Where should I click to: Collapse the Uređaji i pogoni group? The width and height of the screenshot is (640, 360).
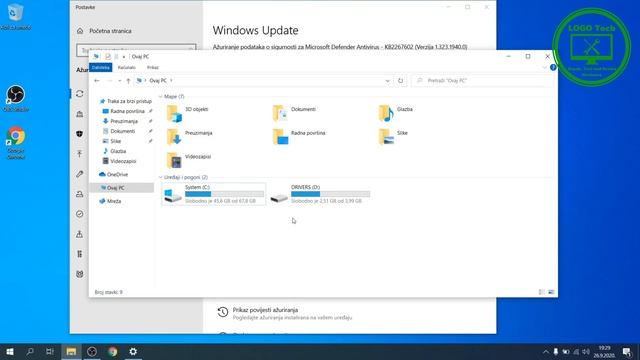pyautogui.click(x=160, y=177)
